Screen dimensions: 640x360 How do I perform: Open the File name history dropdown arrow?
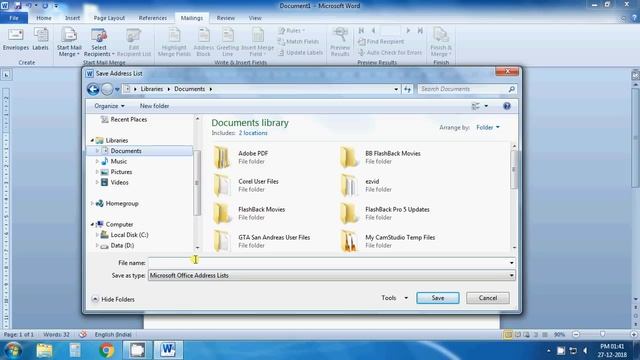(511, 263)
